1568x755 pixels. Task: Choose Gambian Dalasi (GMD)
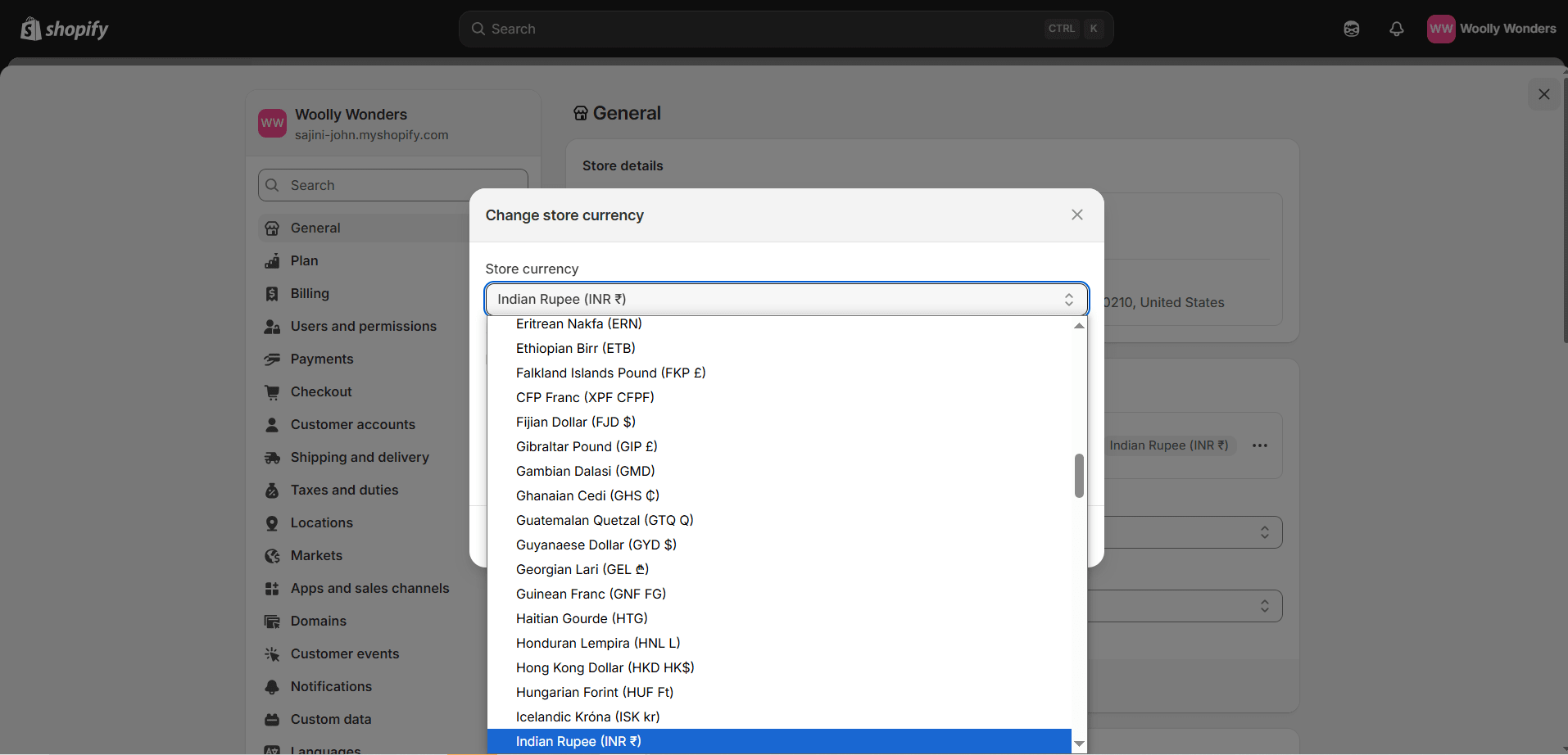(x=779, y=472)
